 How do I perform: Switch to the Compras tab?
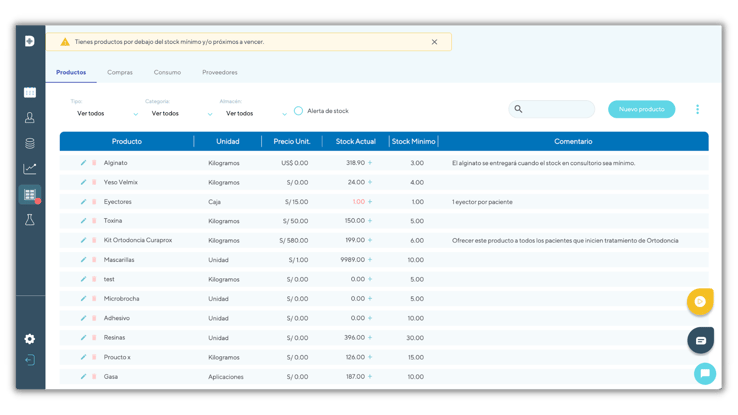pos(120,72)
